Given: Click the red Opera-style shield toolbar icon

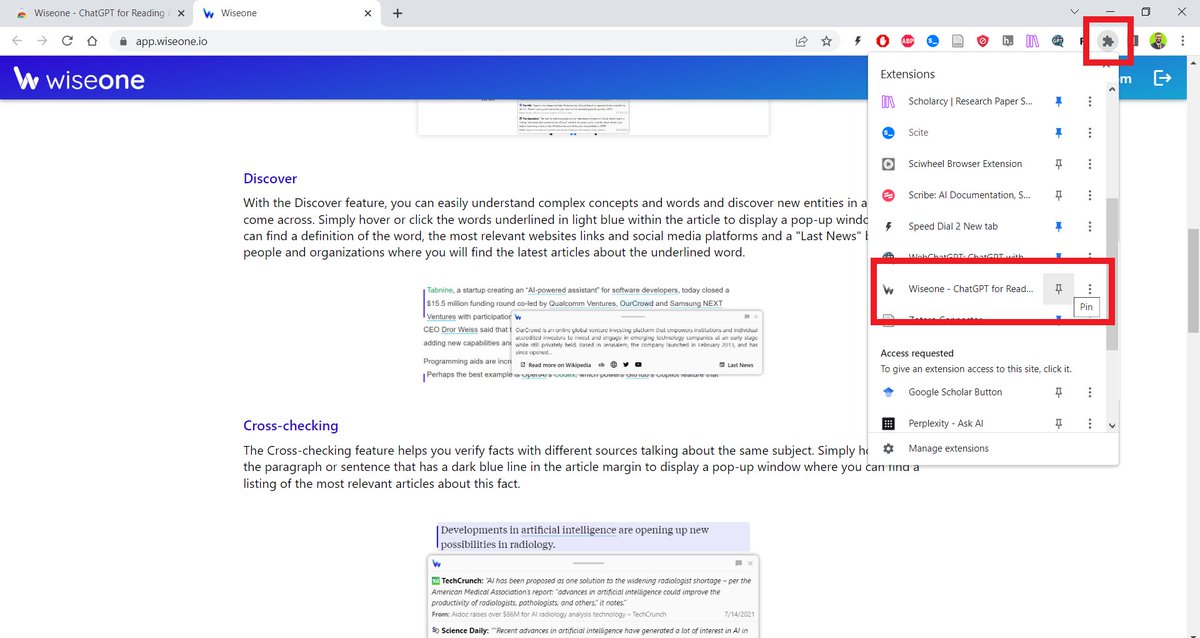Looking at the screenshot, I should click(x=882, y=41).
